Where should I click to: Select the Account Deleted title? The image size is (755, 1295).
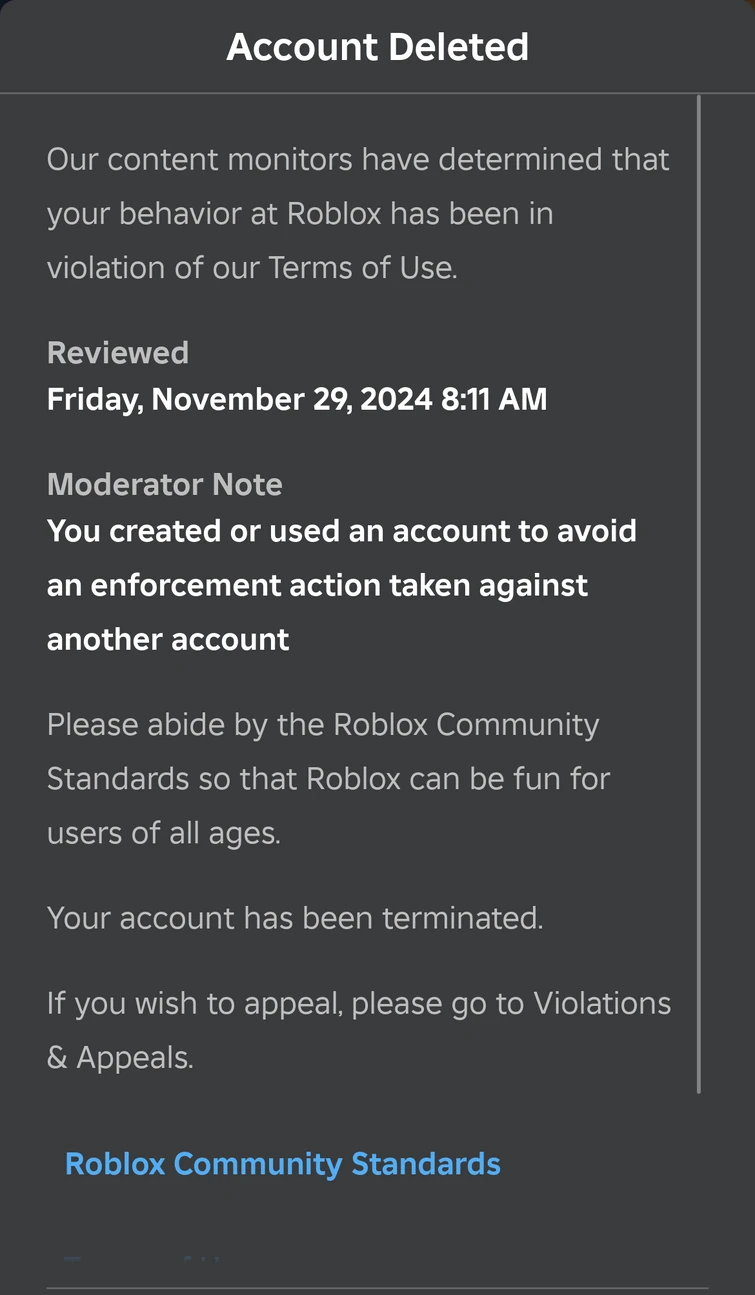point(377,46)
